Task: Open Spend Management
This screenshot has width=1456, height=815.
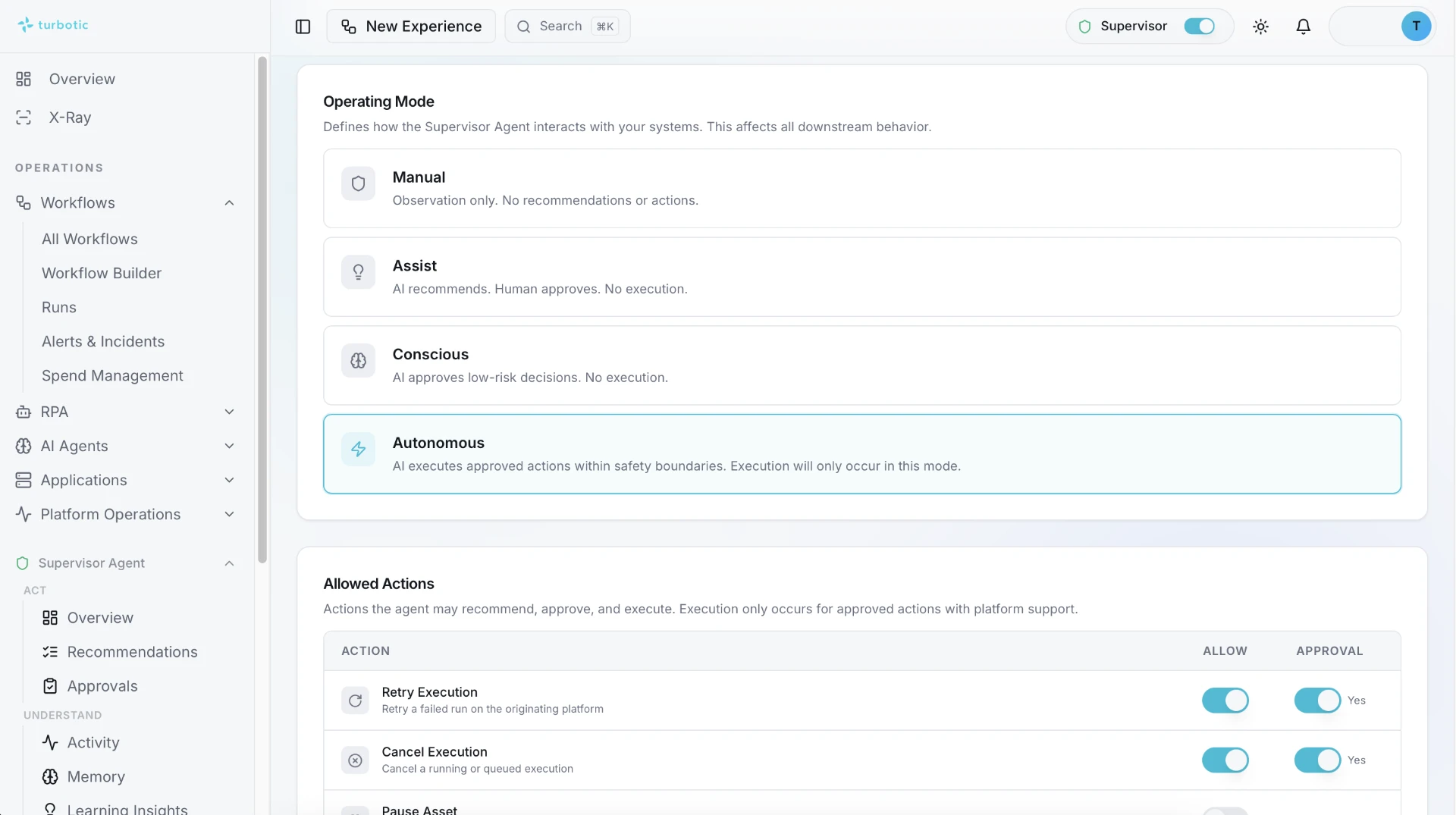Action: point(112,375)
